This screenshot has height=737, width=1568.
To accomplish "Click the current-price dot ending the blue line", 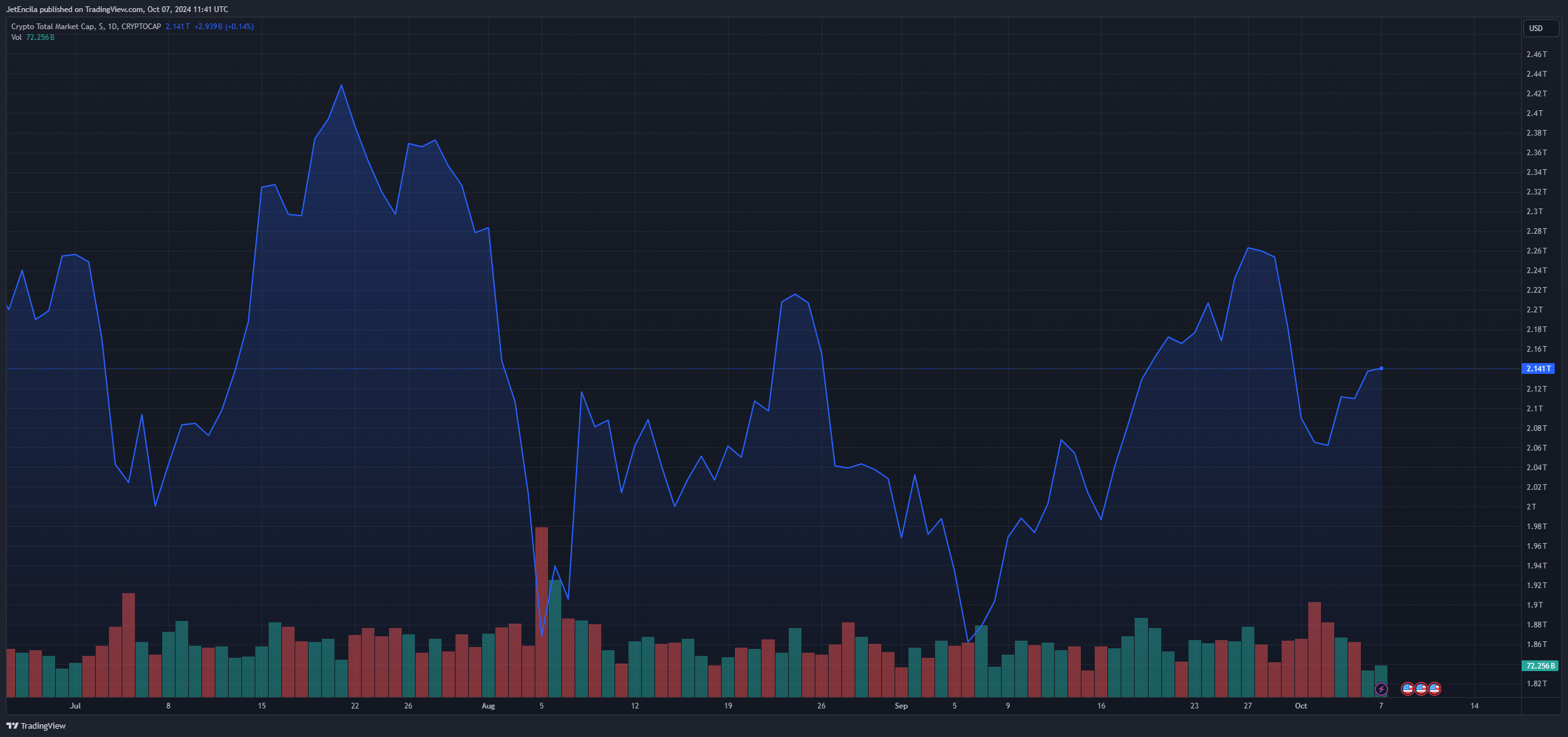I will click(x=1381, y=368).
